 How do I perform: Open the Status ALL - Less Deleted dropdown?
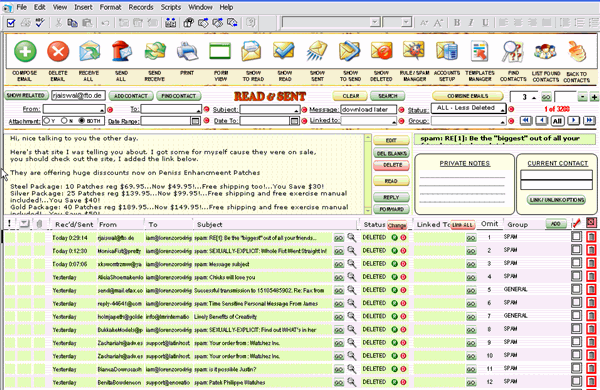[502, 110]
